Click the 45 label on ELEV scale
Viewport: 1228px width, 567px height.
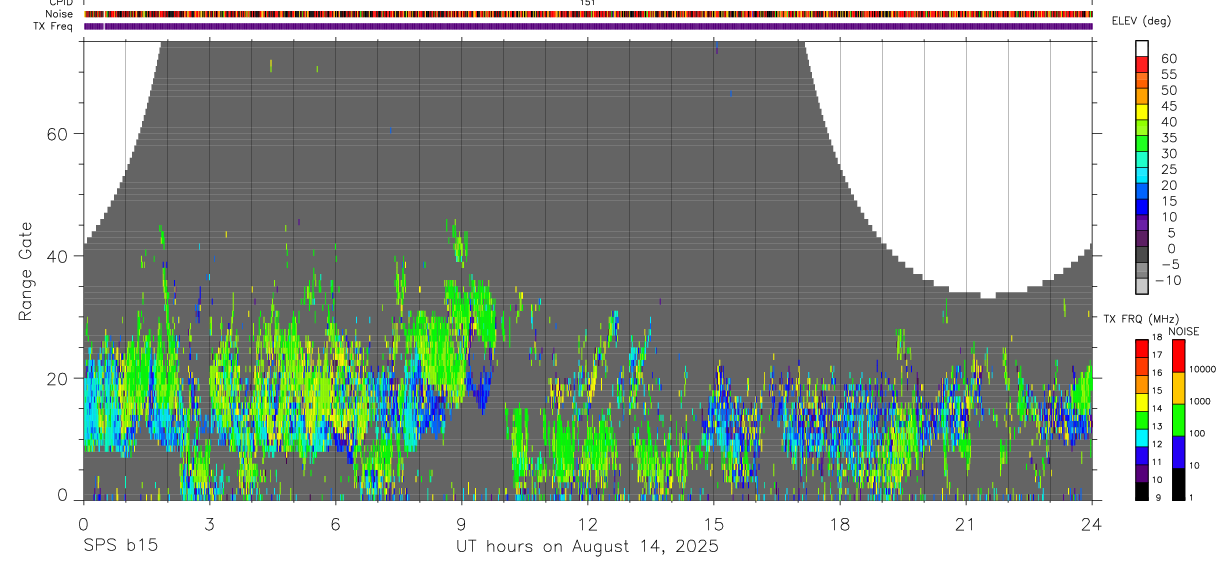[x=1169, y=106]
